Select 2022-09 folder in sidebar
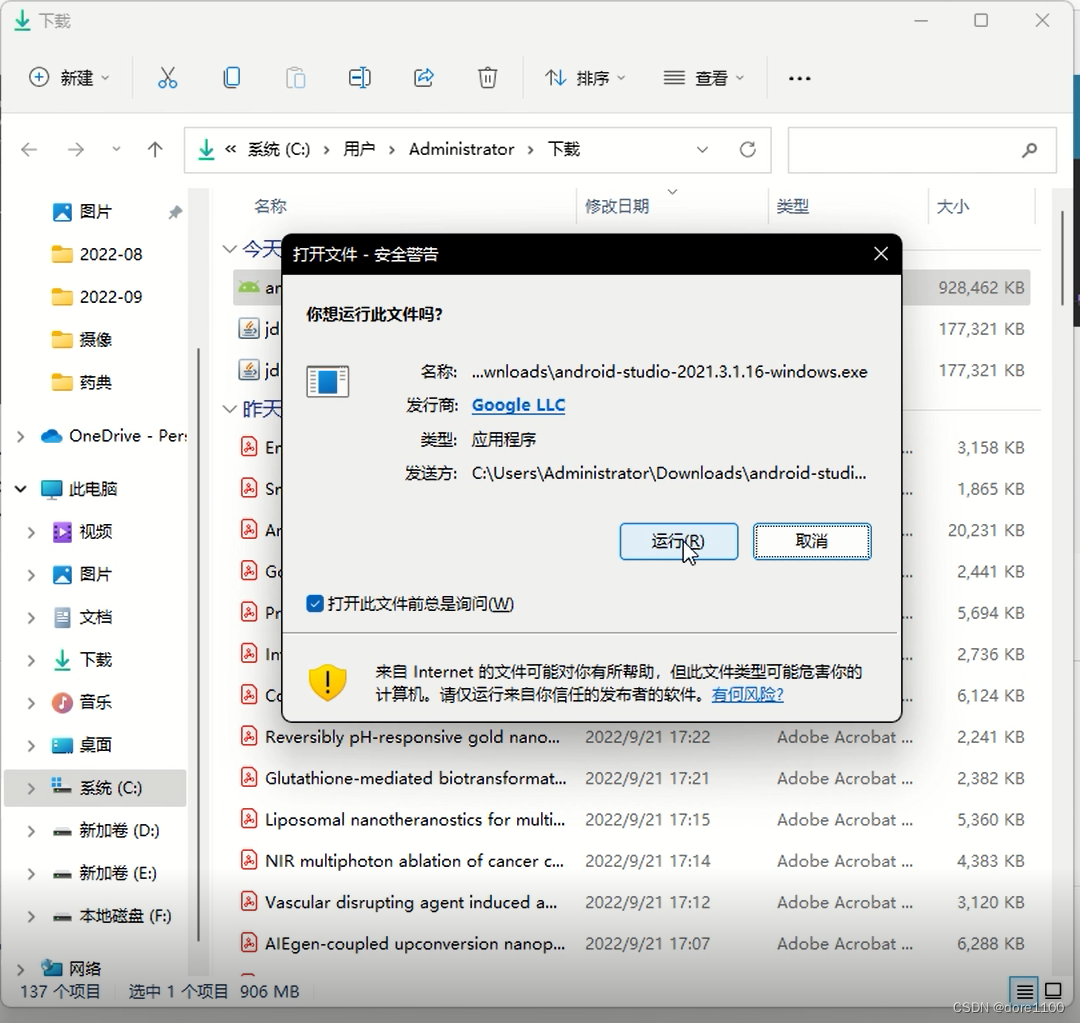The image size is (1080, 1023). [x=96, y=297]
